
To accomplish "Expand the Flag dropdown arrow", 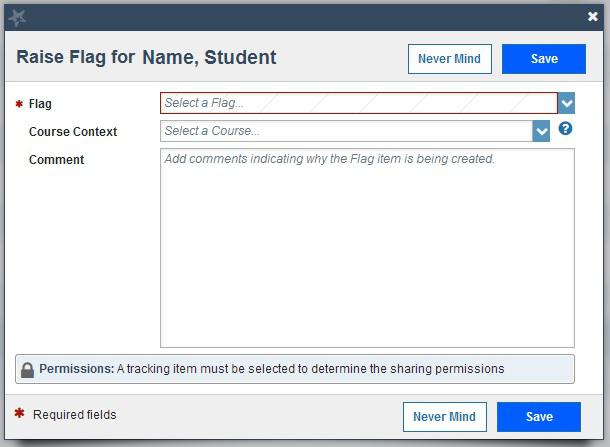I will pyautogui.click(x=567, y=103).
